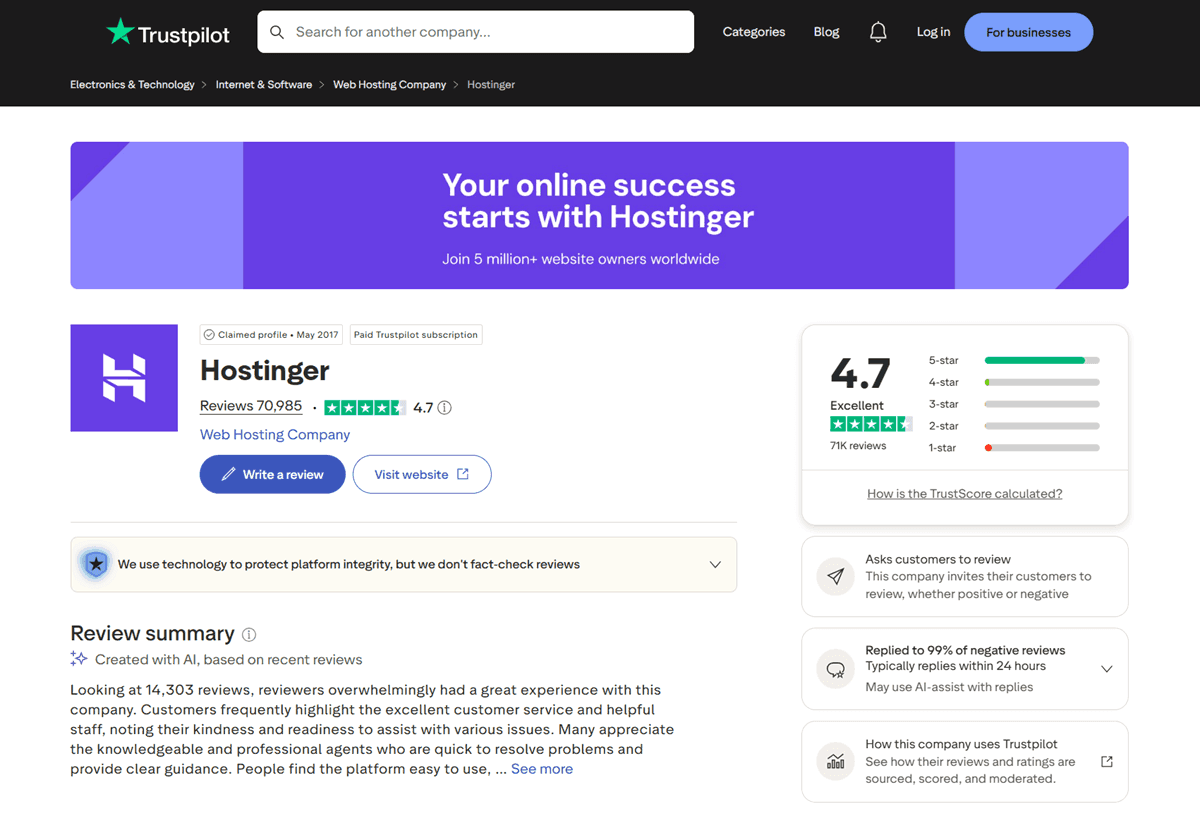This screenshot has height=820, width=1200.
Task: Click the Hostinger logo thumbnail
Action: (124, 378)
